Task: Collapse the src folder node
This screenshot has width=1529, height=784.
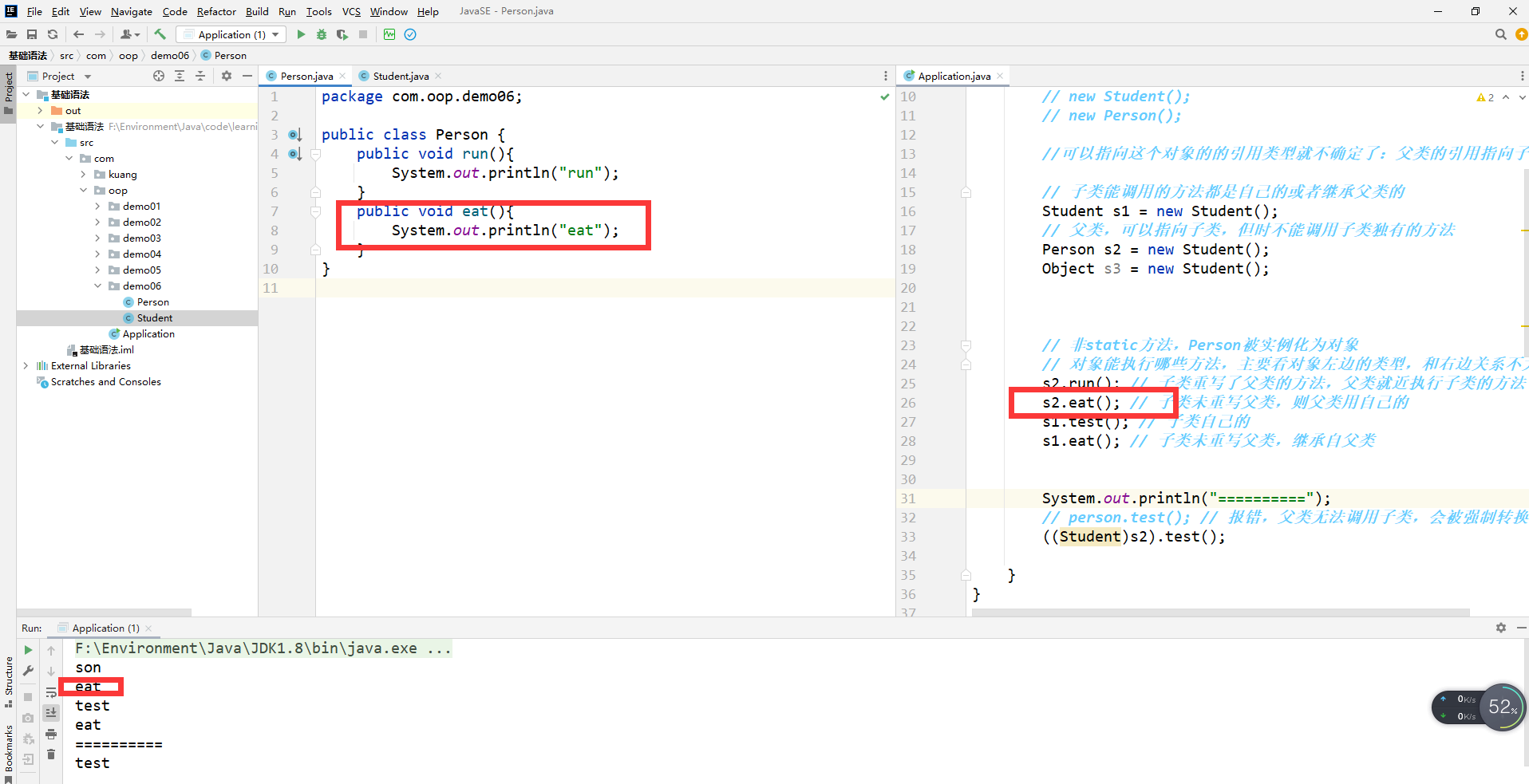Action: tap(54, 143)
